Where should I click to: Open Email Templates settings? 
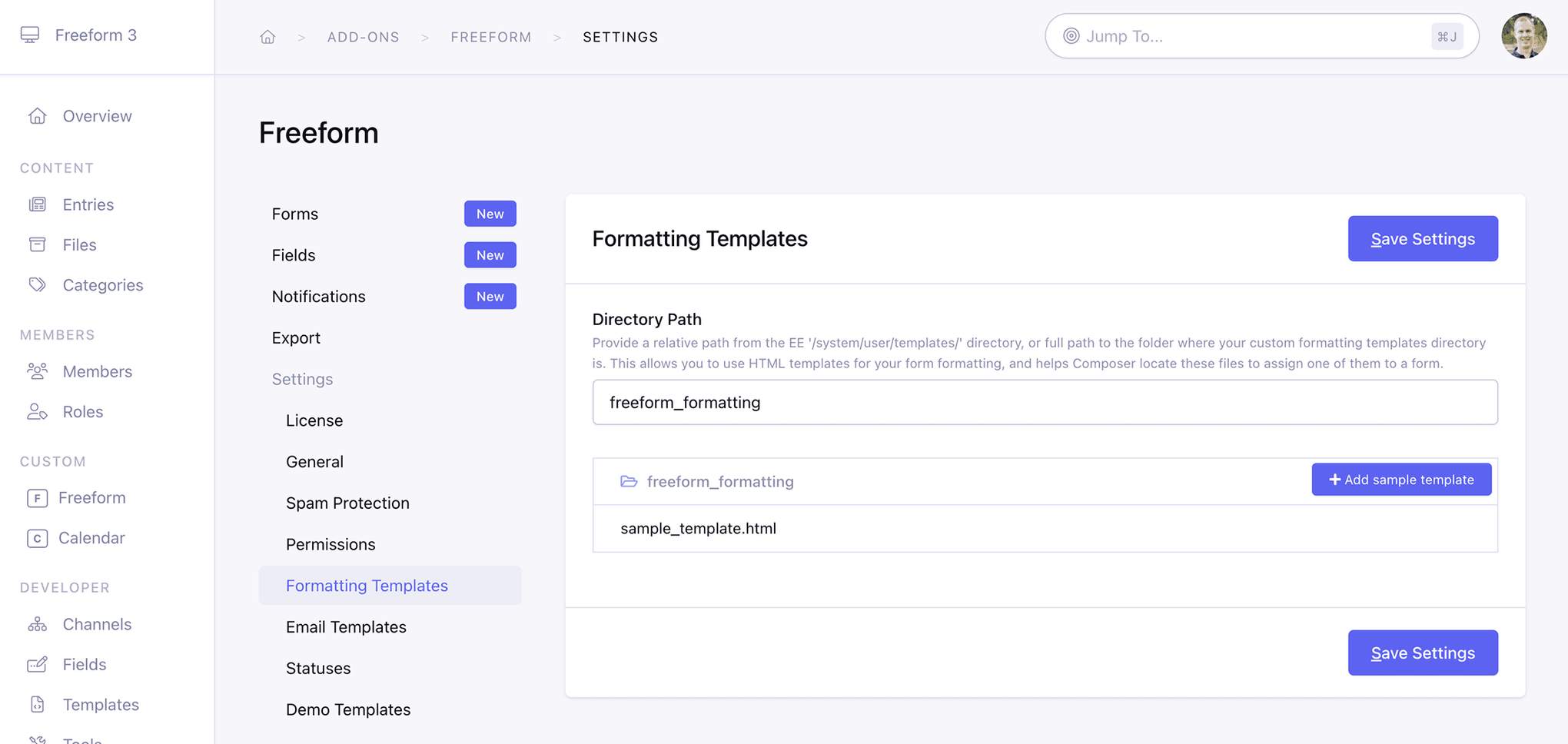coord(346,627)
